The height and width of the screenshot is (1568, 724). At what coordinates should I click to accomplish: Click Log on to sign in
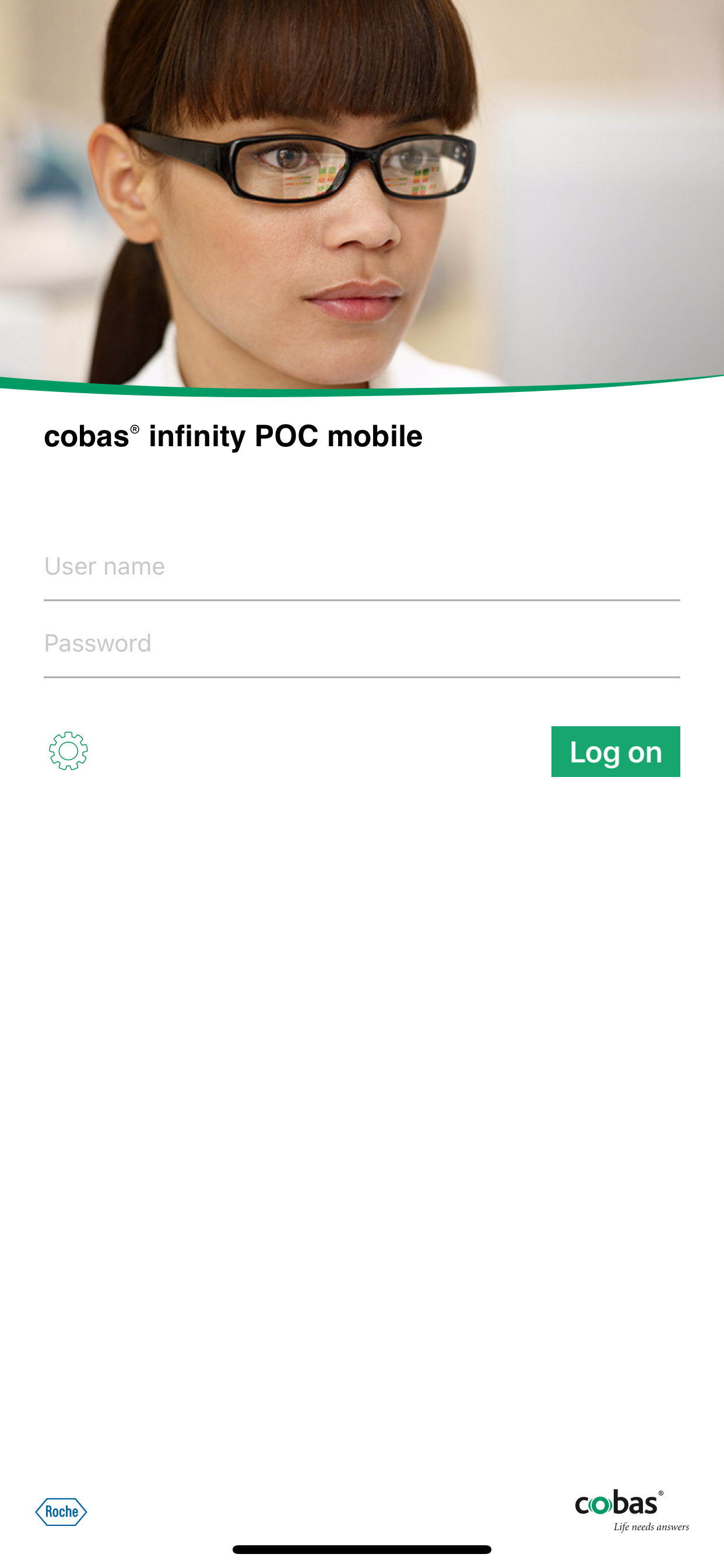[615, 752]
